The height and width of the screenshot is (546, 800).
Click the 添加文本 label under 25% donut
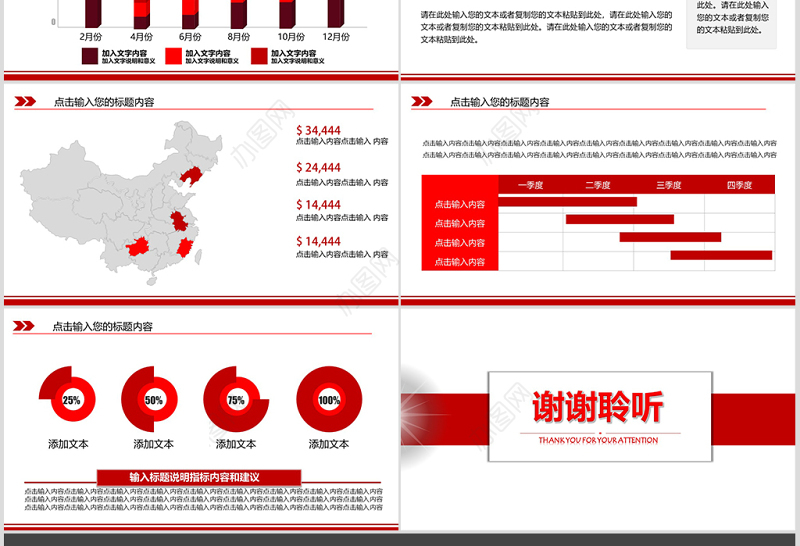coord(68,444)
